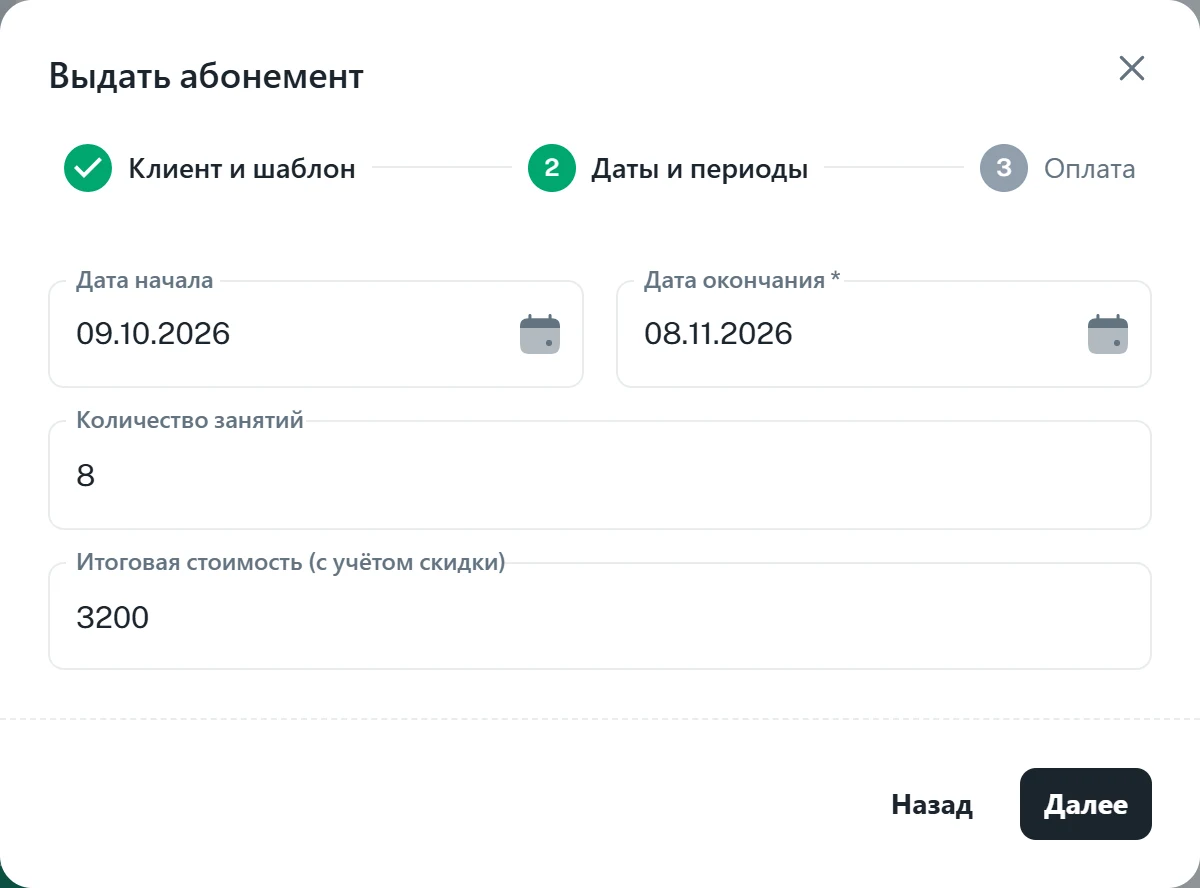Click the green checkmark step icon
The height and width of the screenshot is (888, 1200).
88,168
